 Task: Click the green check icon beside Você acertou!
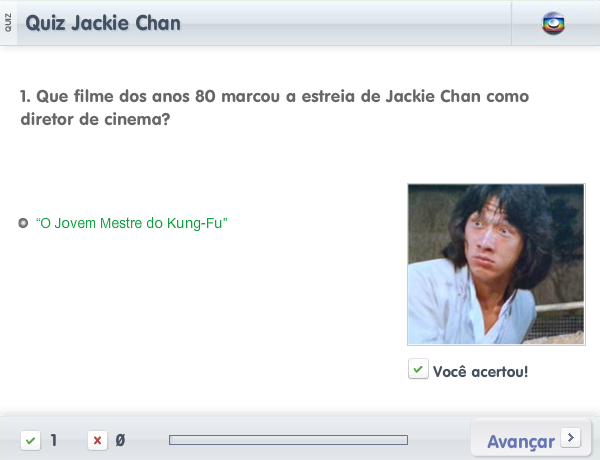[418, 369]
